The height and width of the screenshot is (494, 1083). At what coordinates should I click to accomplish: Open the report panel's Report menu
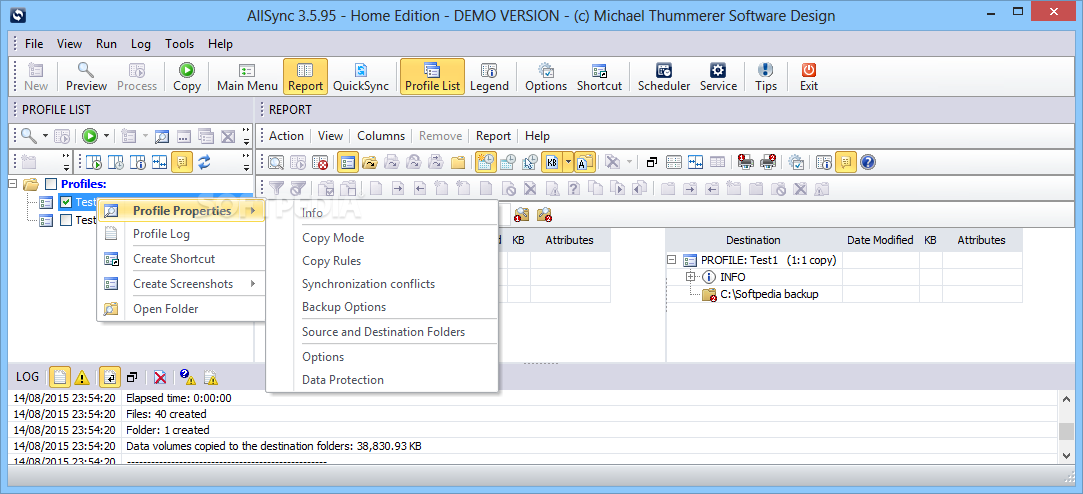[x=493, y=136]
